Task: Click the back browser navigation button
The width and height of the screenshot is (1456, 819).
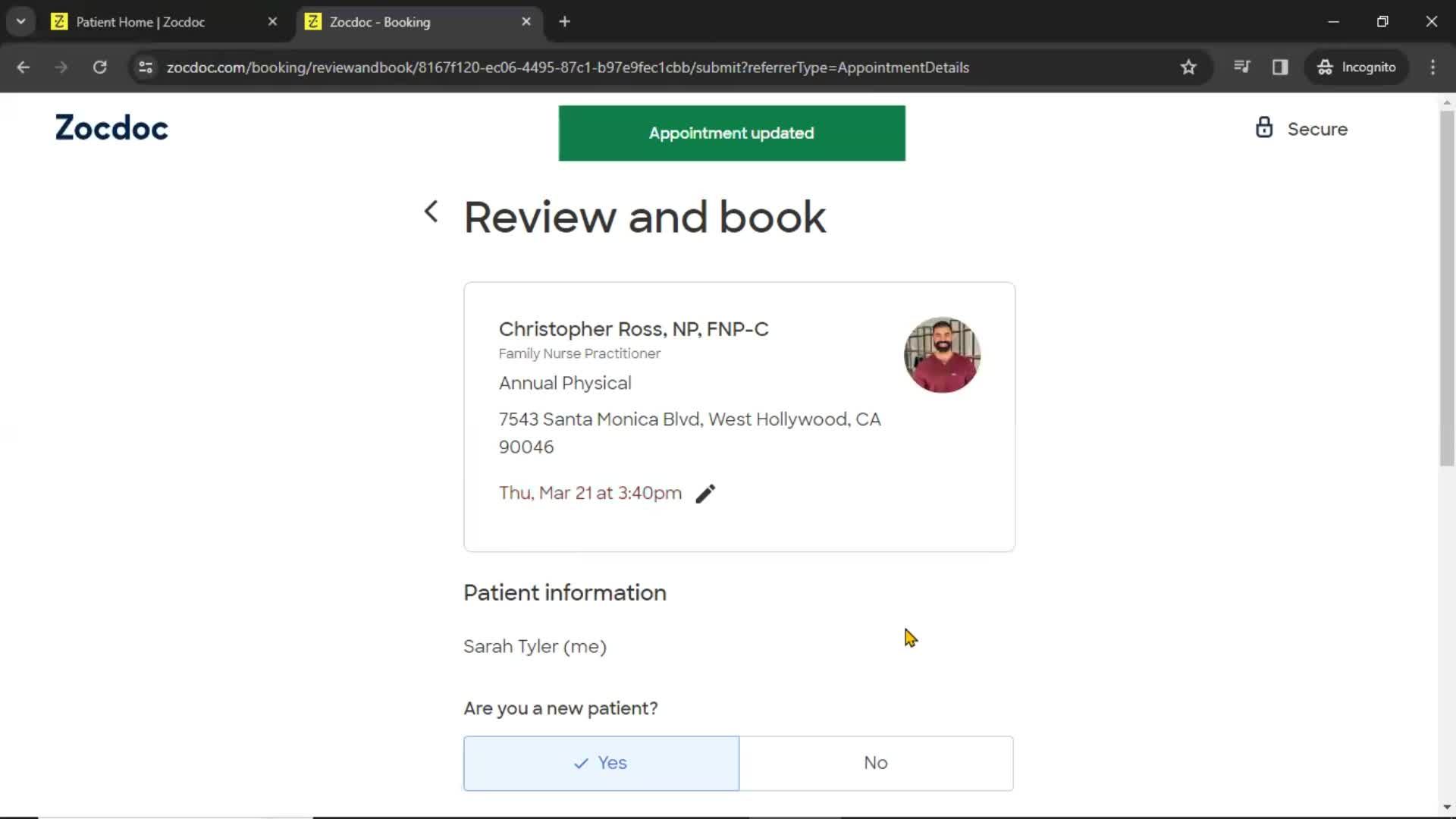Action: click(23, 67)
